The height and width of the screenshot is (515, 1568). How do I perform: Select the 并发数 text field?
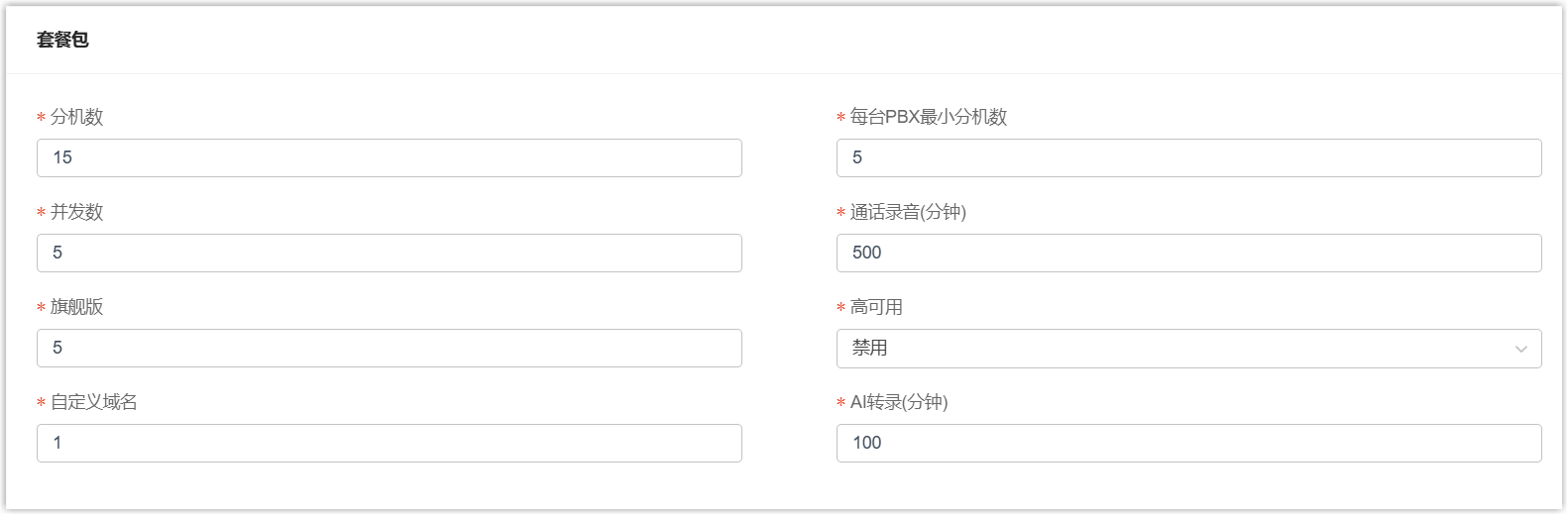click(x=389, y=254)
